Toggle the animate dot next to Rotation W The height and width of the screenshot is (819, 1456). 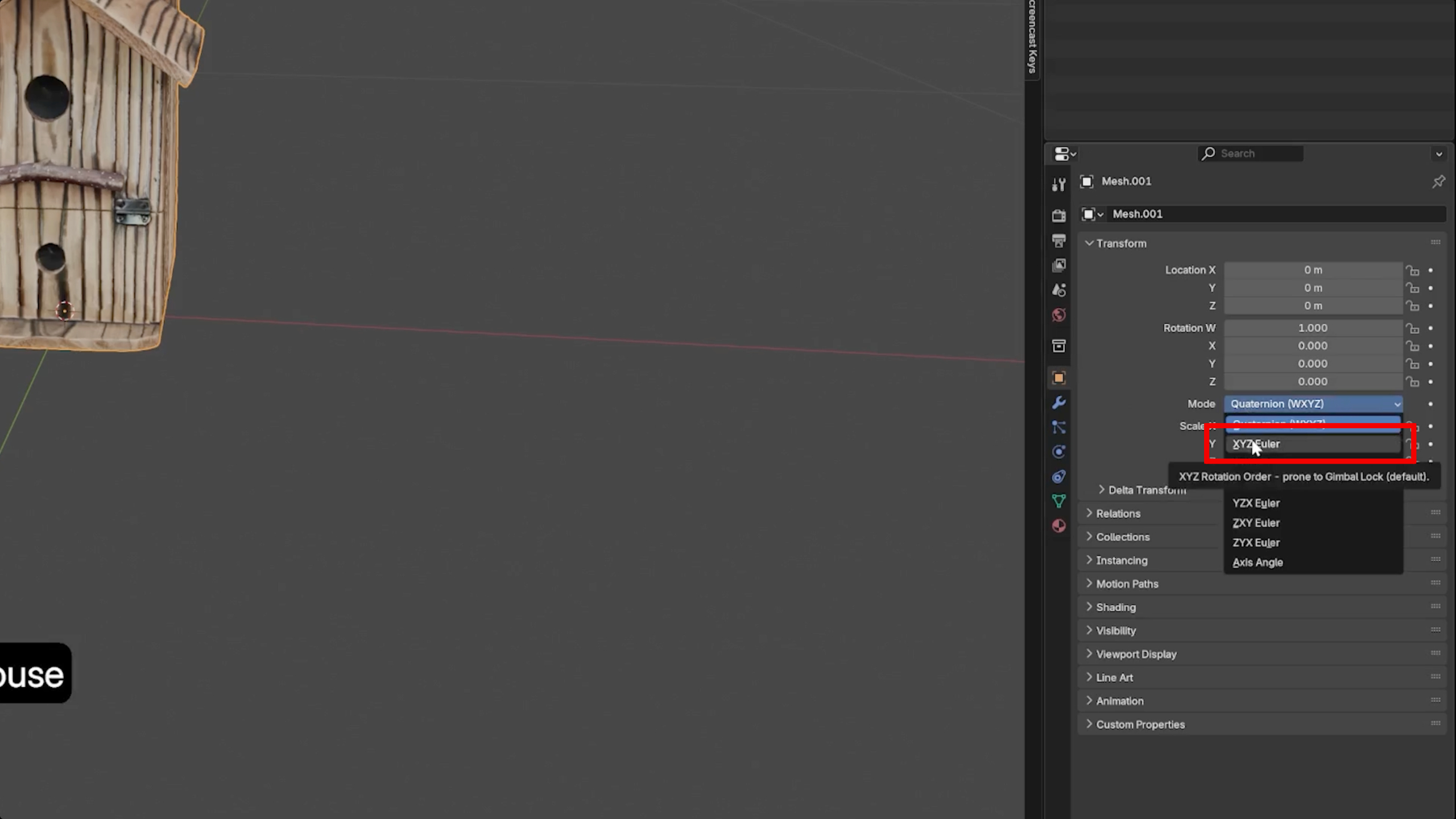[1431, 328]
